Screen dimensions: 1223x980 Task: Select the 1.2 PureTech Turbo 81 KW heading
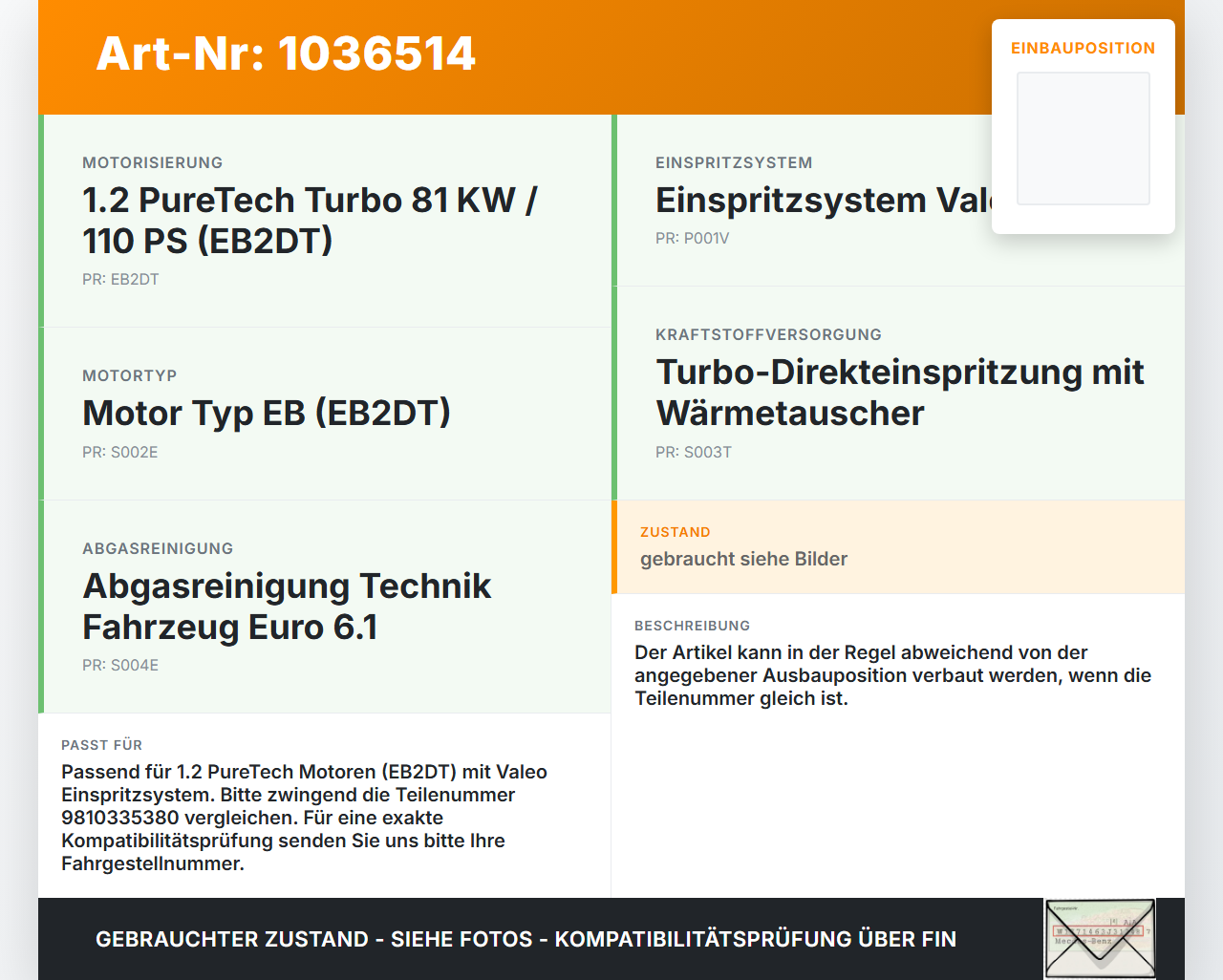tap(310, 221)
